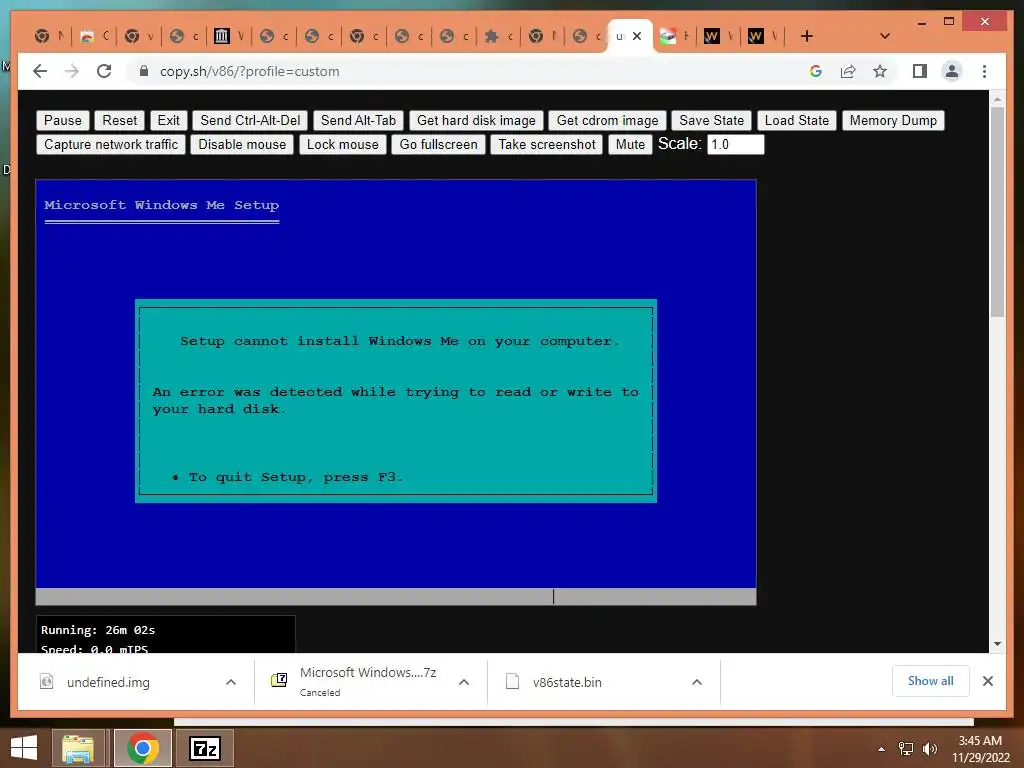The image size is (1024, 768).
Task: Click inside the Windows Me Setup screen
Action: tap(396, 392)
